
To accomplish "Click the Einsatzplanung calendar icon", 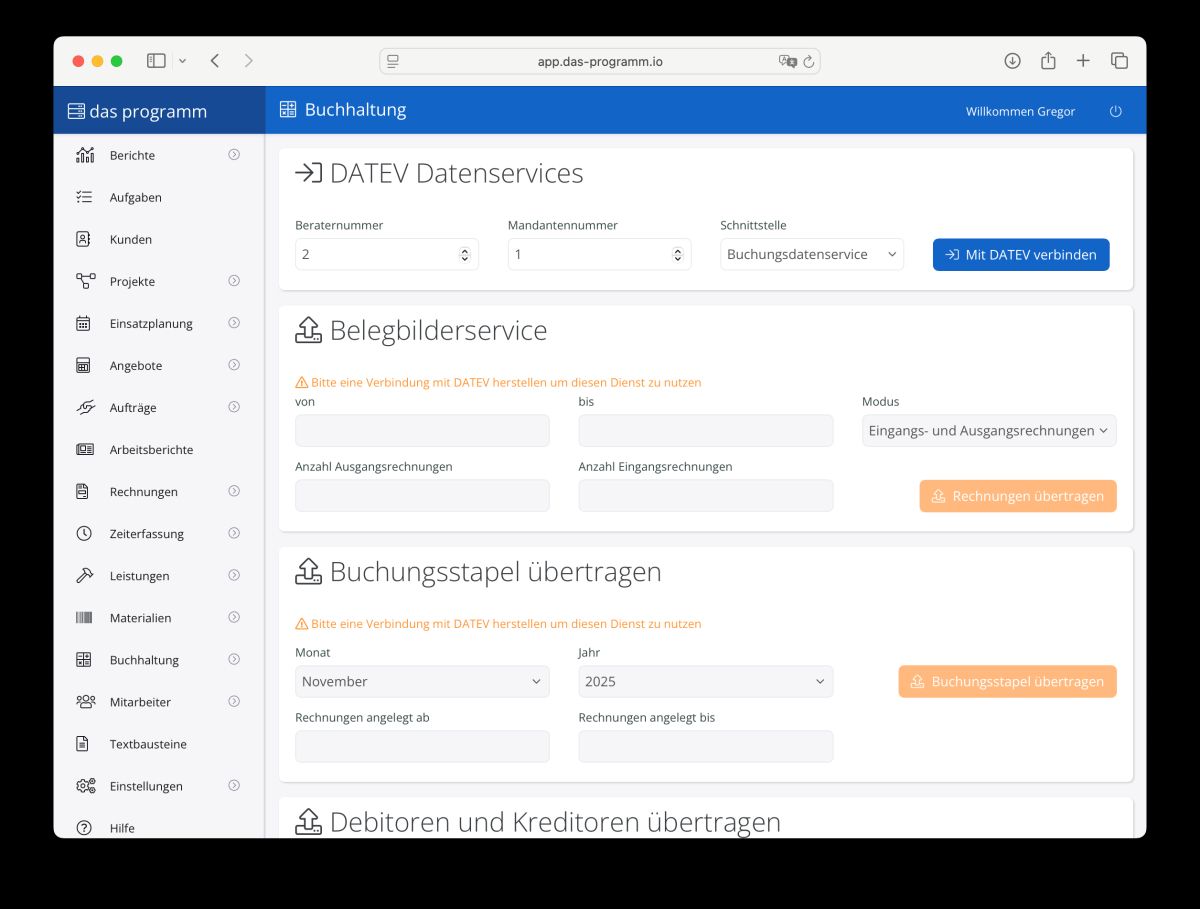I will (x=85, y=323).
